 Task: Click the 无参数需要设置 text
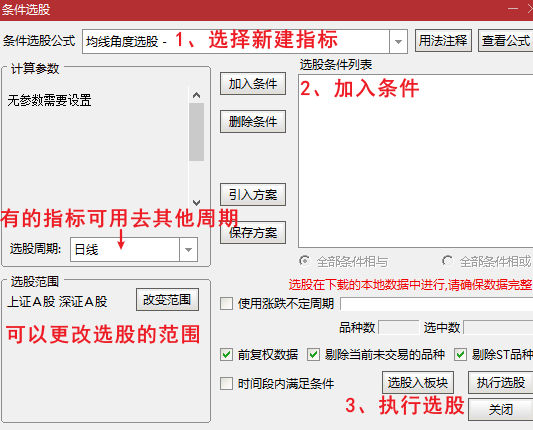click(x=49, y=100)
